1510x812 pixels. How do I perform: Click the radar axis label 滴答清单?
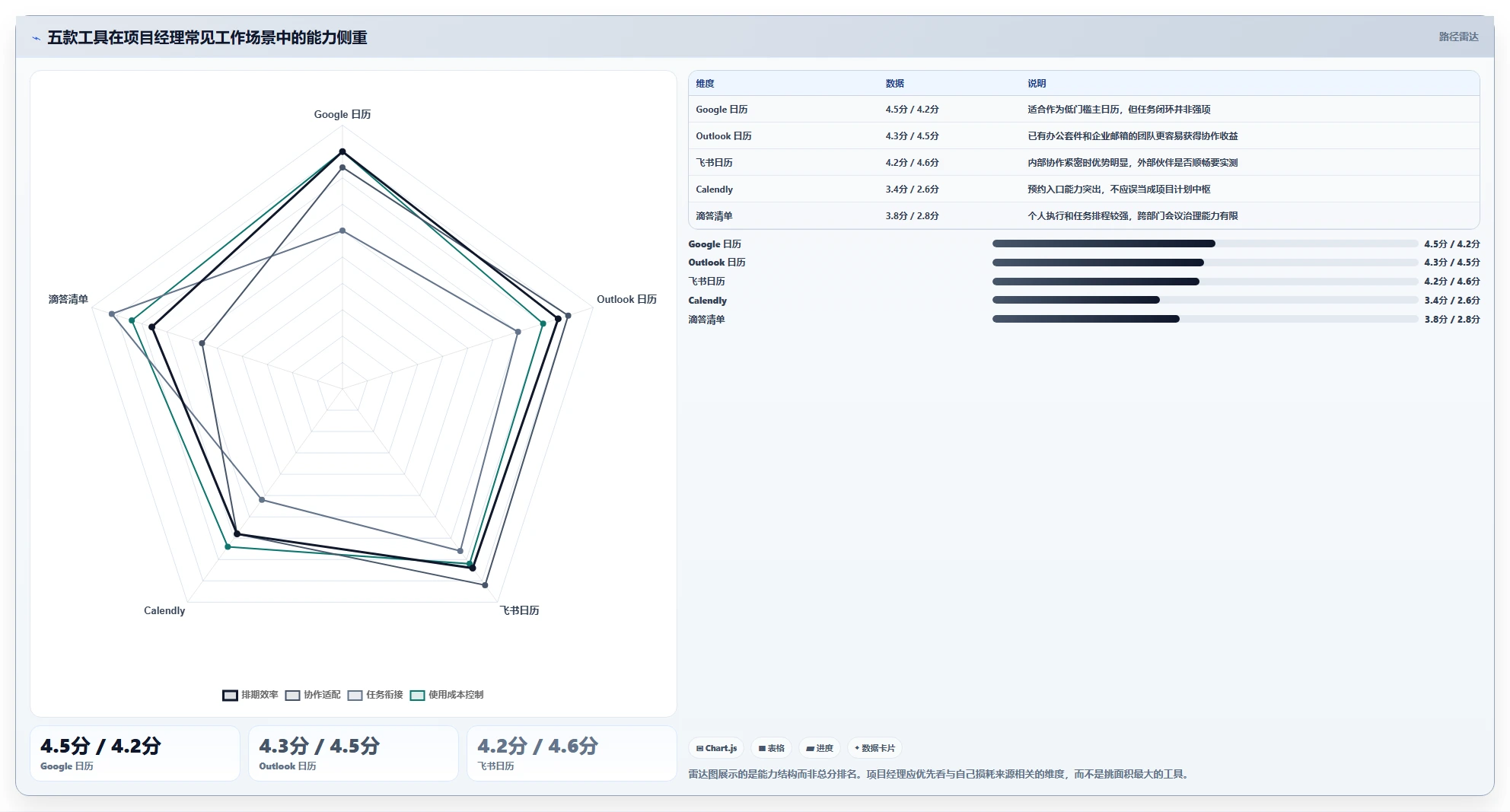click(68, 299)
